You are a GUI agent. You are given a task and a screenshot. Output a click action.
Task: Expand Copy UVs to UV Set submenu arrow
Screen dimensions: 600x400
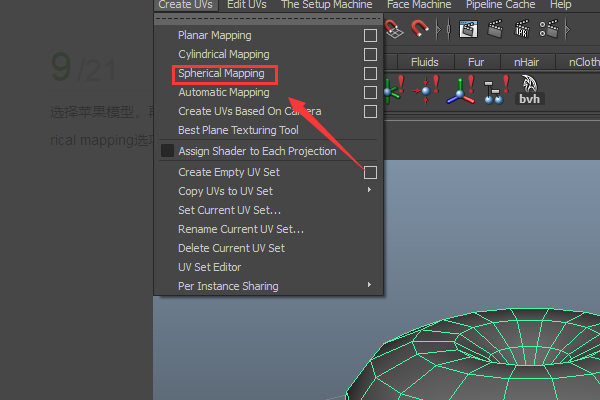point(369,190)
